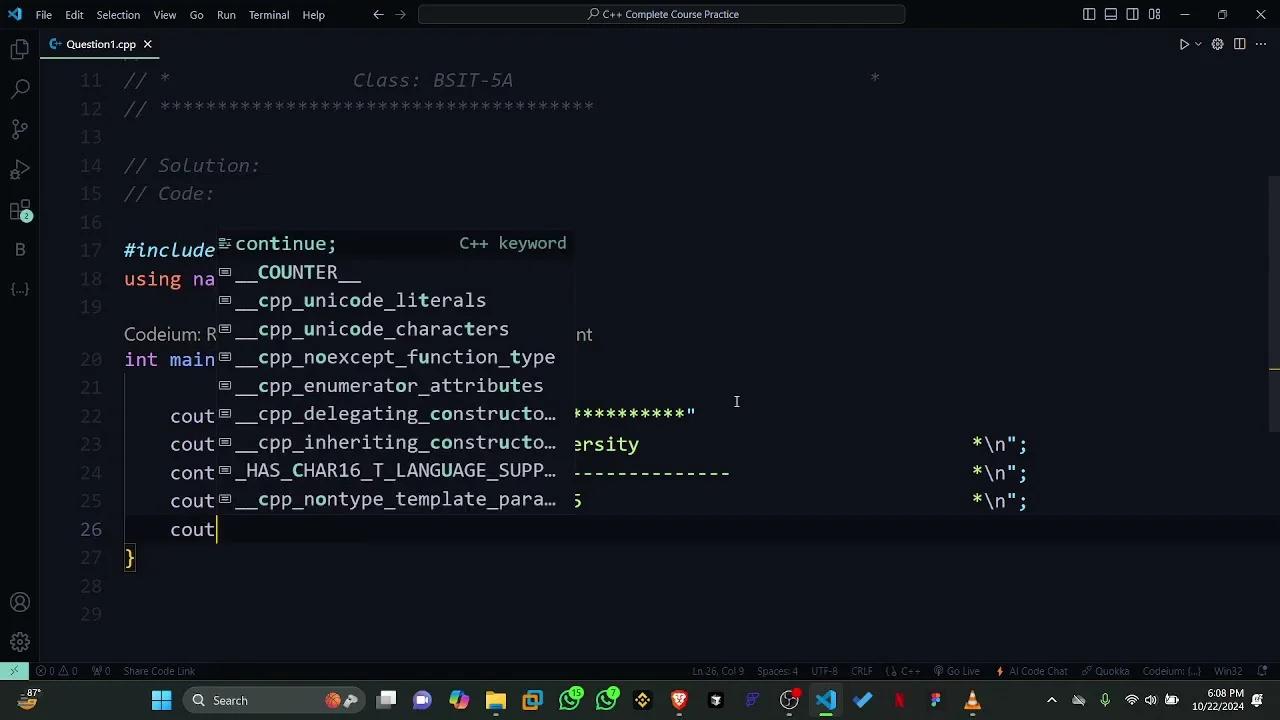Select the Search icon in the activity bar
Image resolution: width=1280 pixels, height=720 pixels.
[20, 88]
